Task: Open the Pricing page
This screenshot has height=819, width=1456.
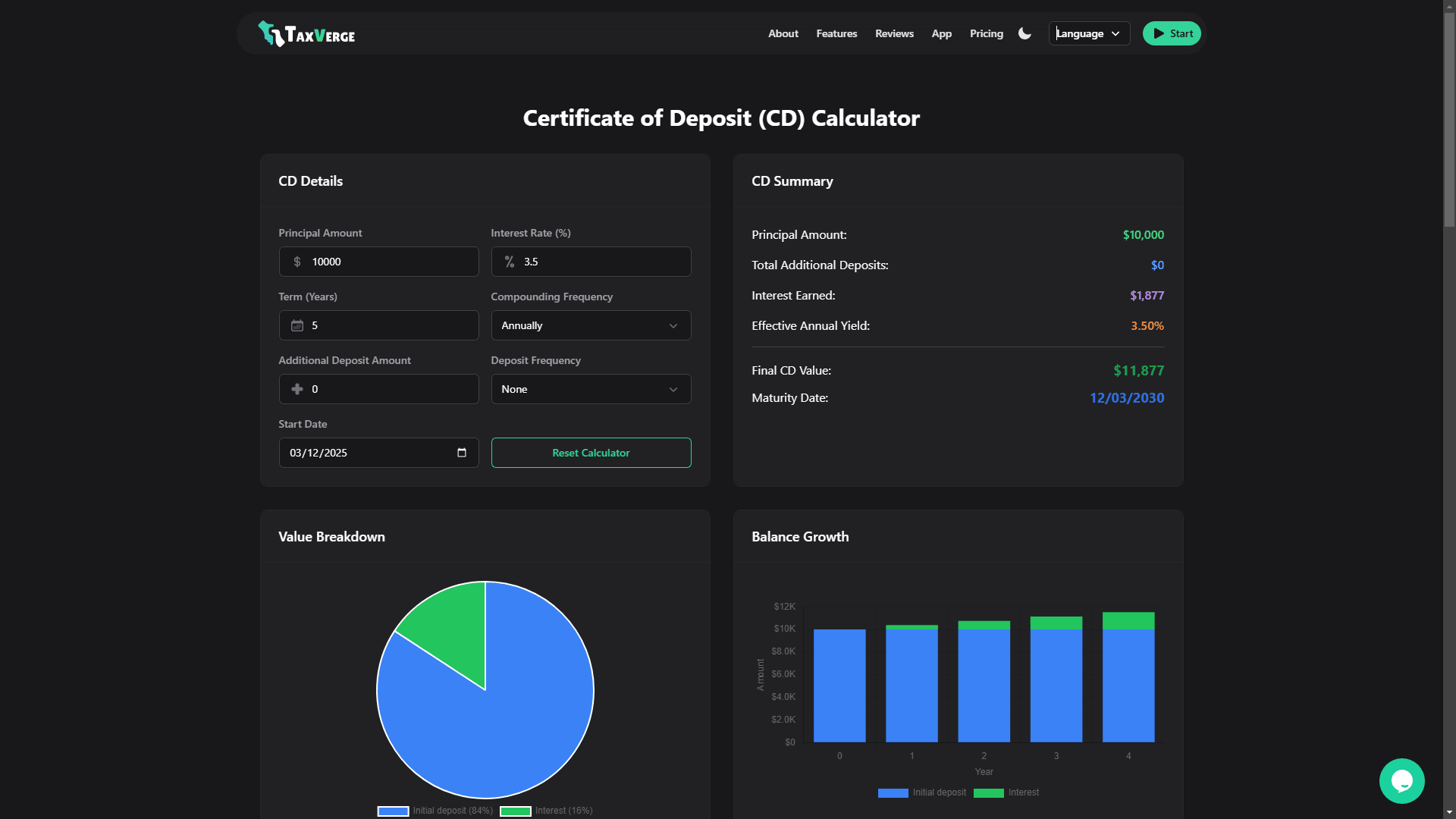Action: pos(986,33)
